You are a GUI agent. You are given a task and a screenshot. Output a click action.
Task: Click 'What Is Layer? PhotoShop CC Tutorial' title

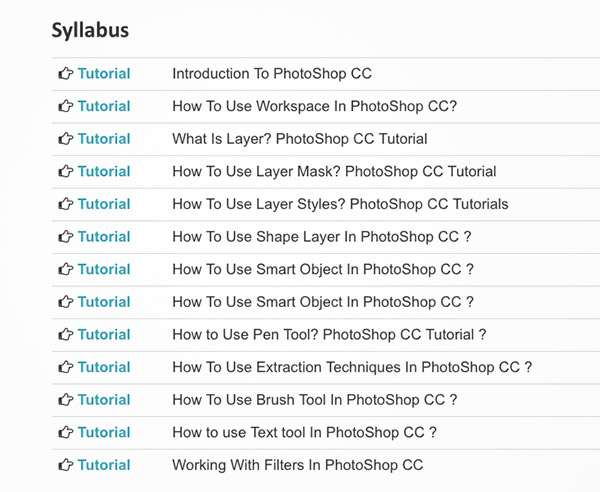point(300,139)
